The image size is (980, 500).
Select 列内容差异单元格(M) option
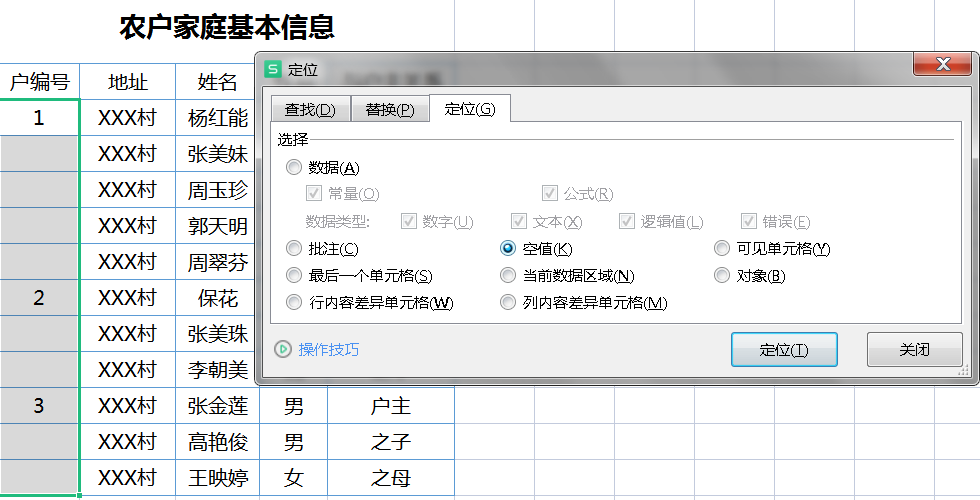click(x=508, y=302)
